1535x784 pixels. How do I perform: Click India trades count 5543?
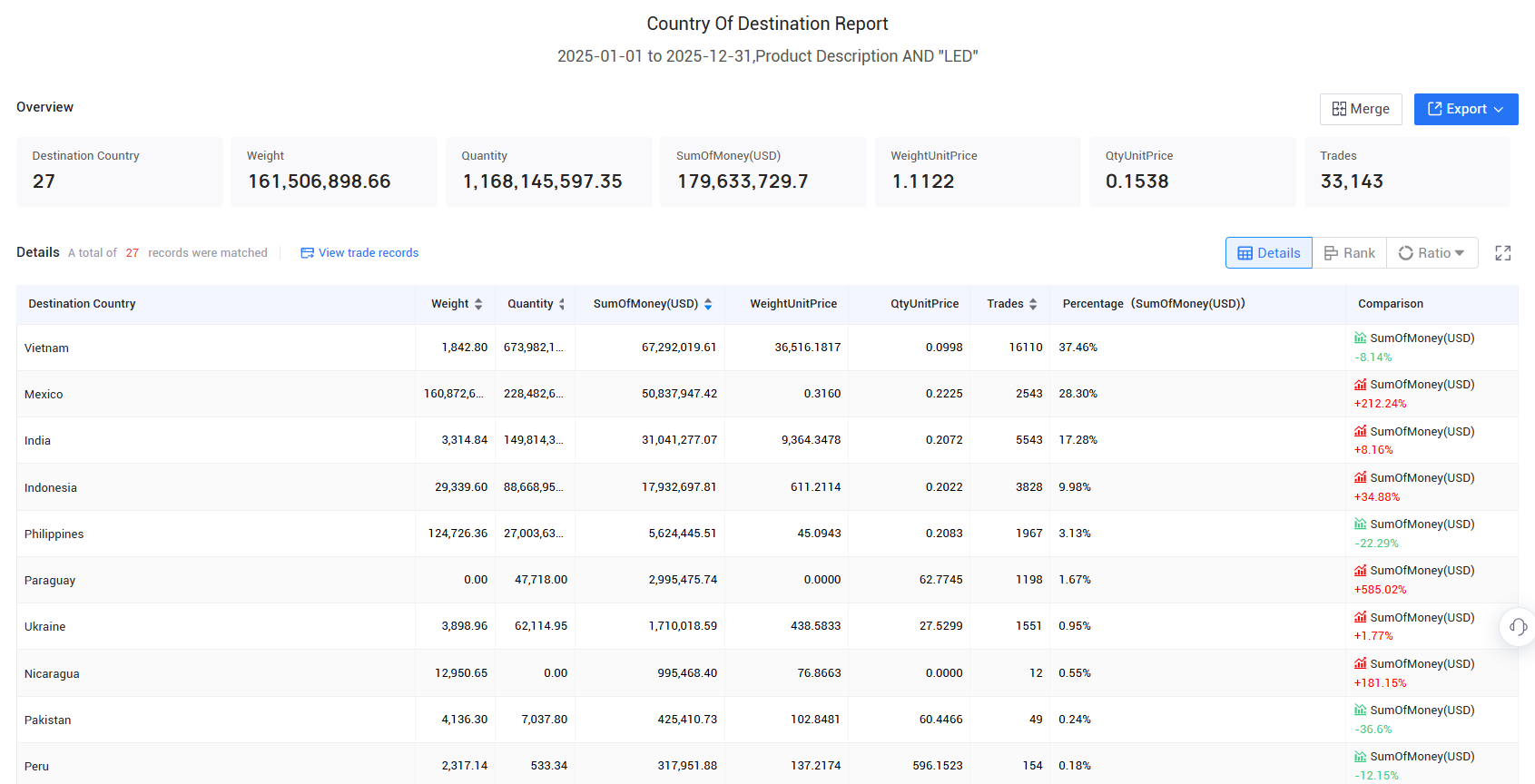(1029, 440)
